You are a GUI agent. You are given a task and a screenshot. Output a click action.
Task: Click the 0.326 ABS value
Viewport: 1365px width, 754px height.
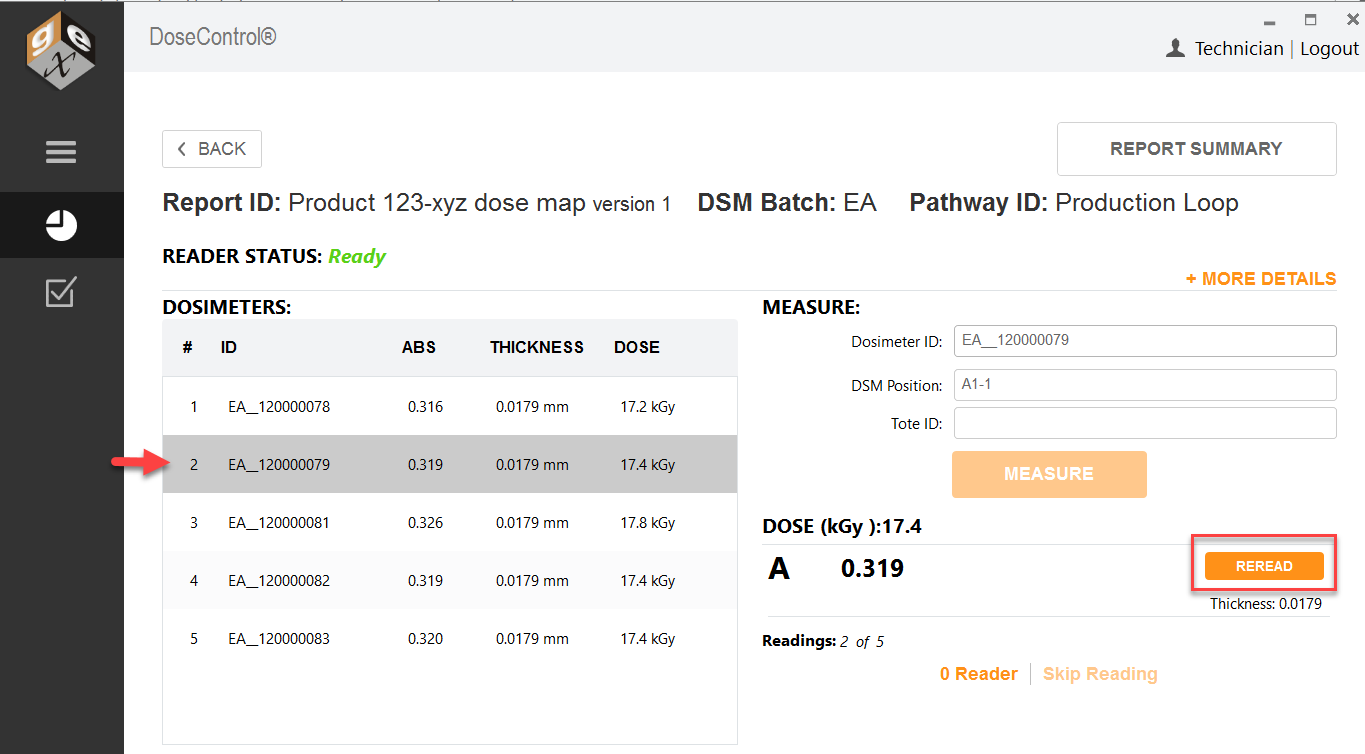pyautogui.click(x=426, y=523)
